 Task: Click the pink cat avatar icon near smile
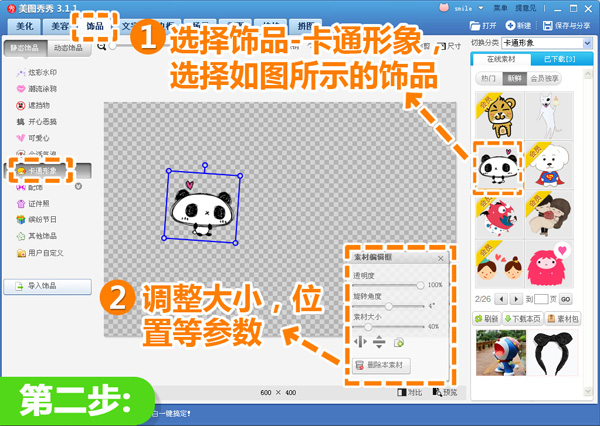(444, 7)
